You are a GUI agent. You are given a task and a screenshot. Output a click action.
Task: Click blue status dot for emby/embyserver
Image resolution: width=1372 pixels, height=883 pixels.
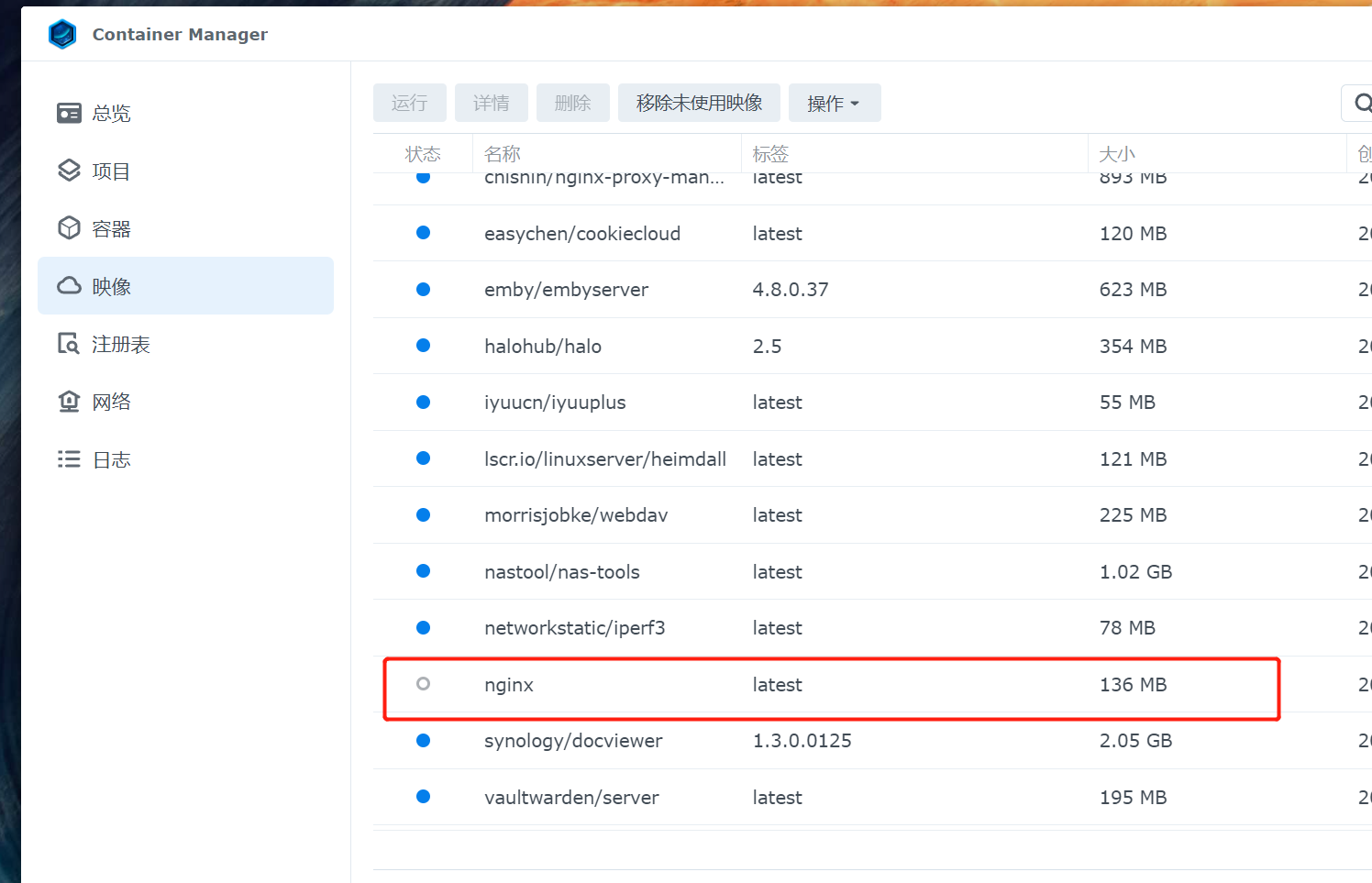[423, 289]
